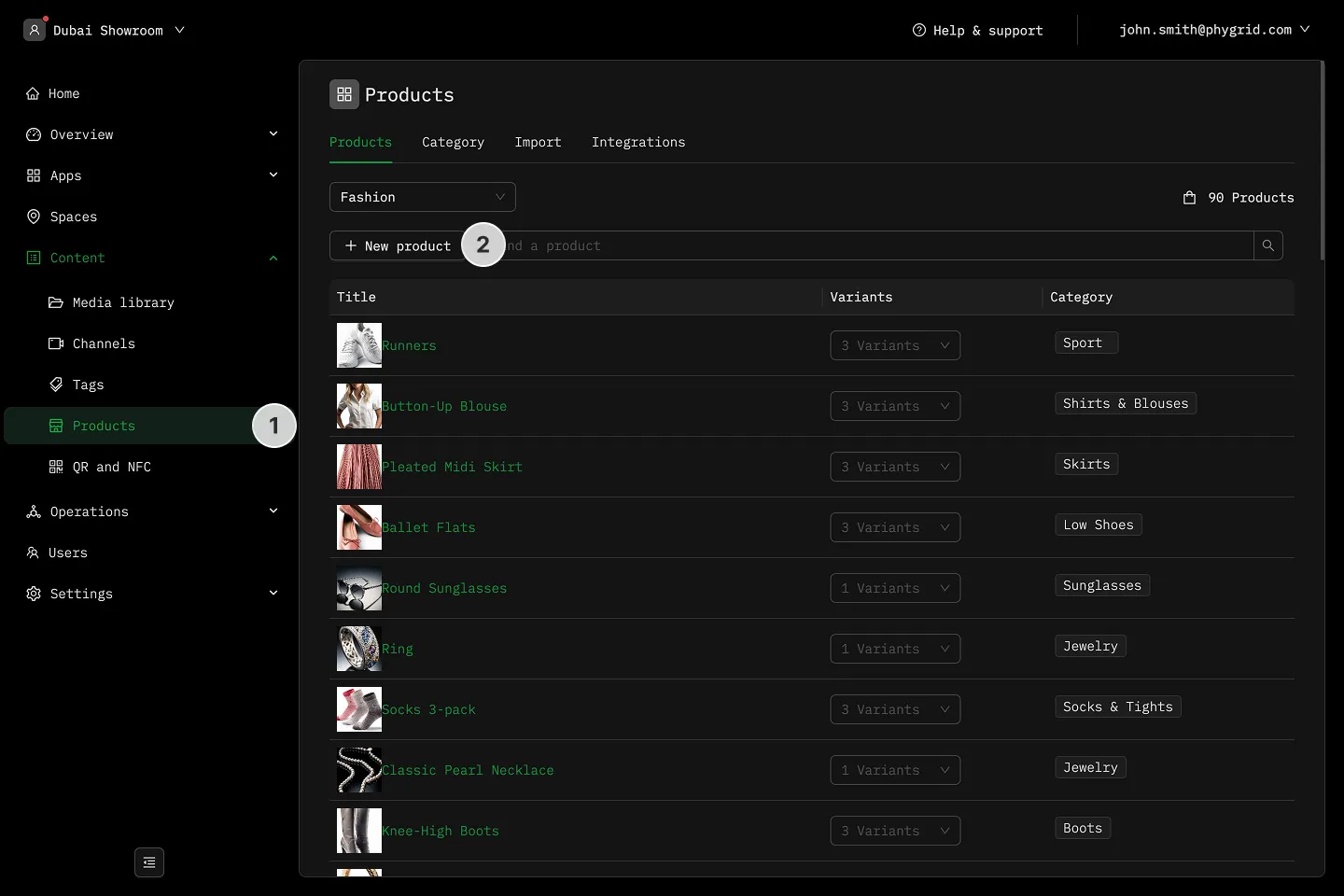Open Ring variants dropdown

895,649
